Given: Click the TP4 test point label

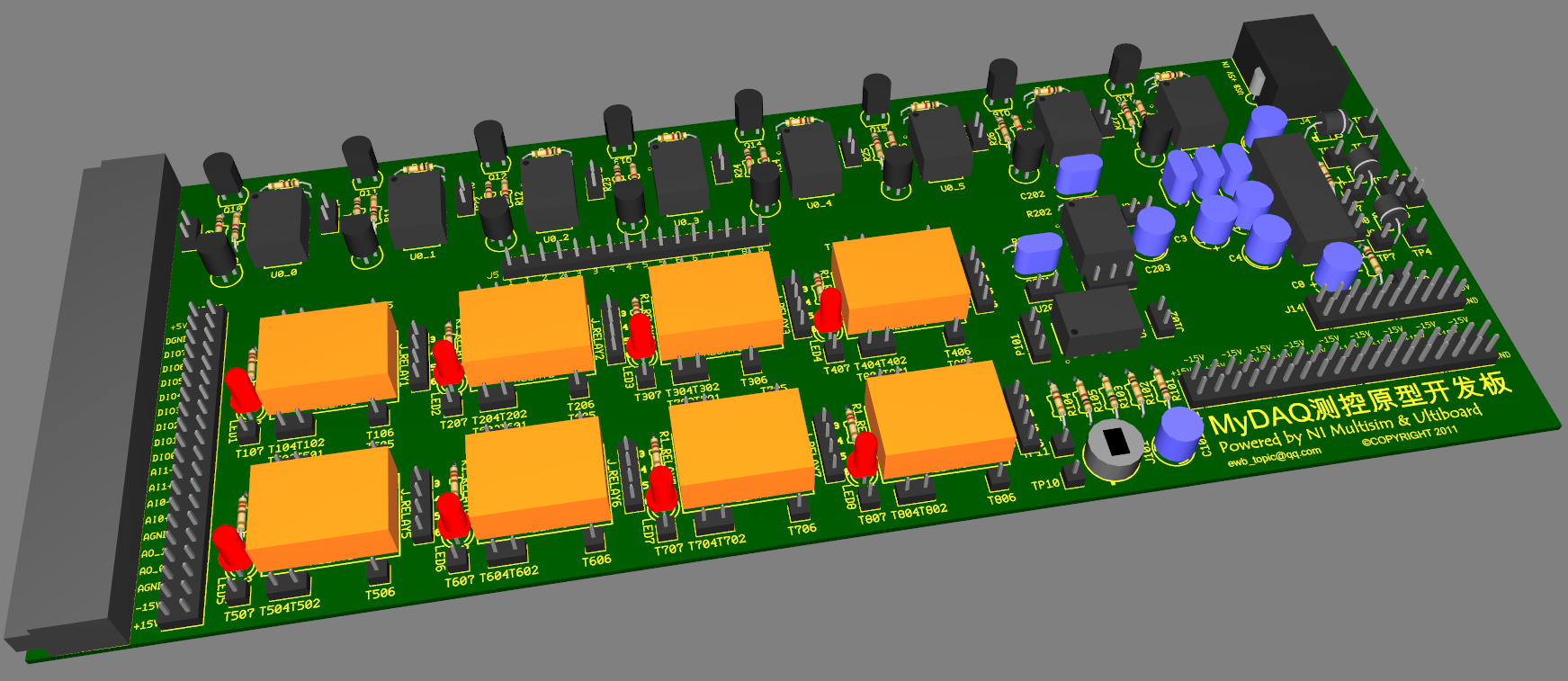Looking at the screenshot, I should click(x=1422, y=252).
